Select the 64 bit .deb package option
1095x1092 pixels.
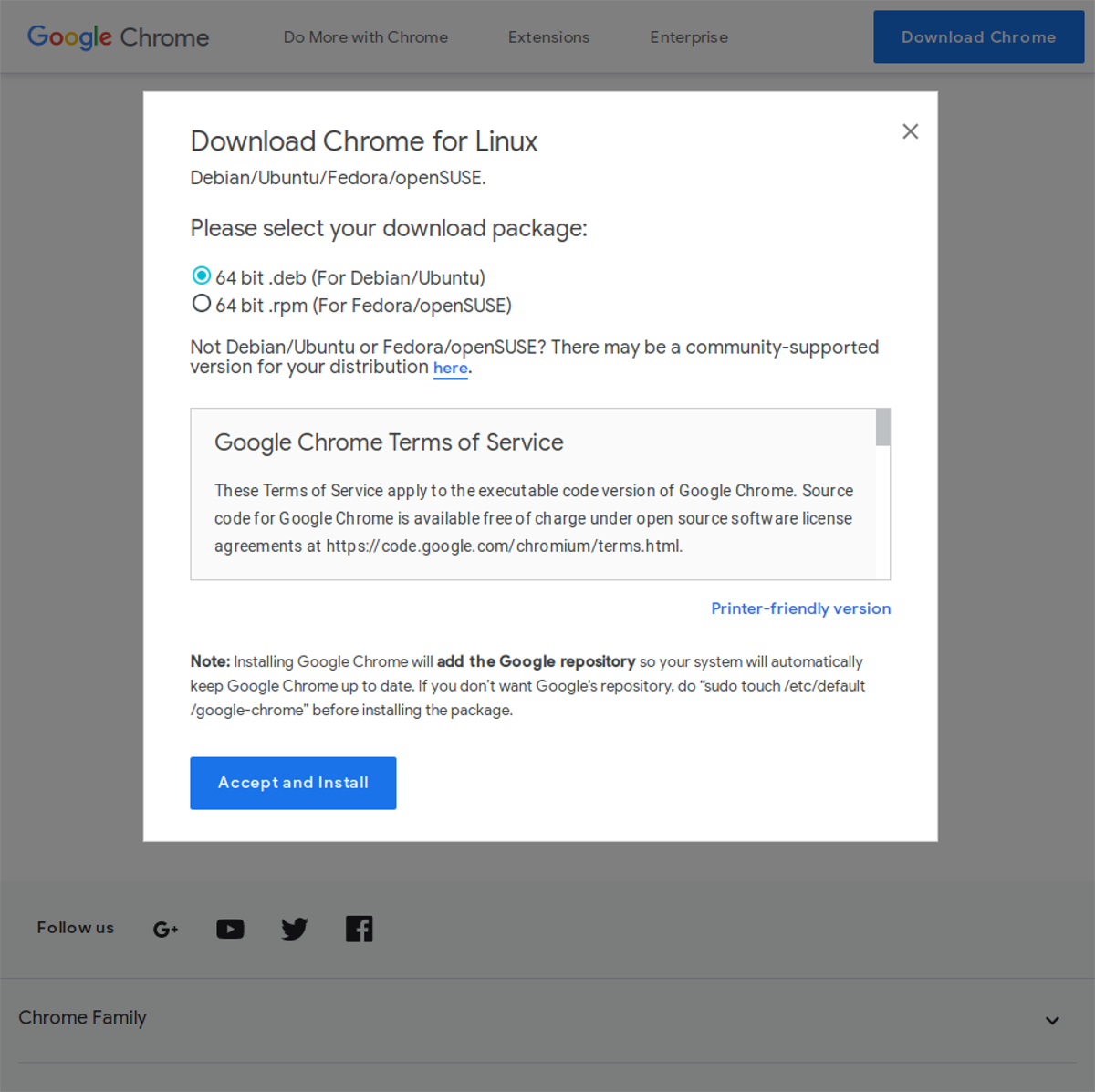coord(202,276)
